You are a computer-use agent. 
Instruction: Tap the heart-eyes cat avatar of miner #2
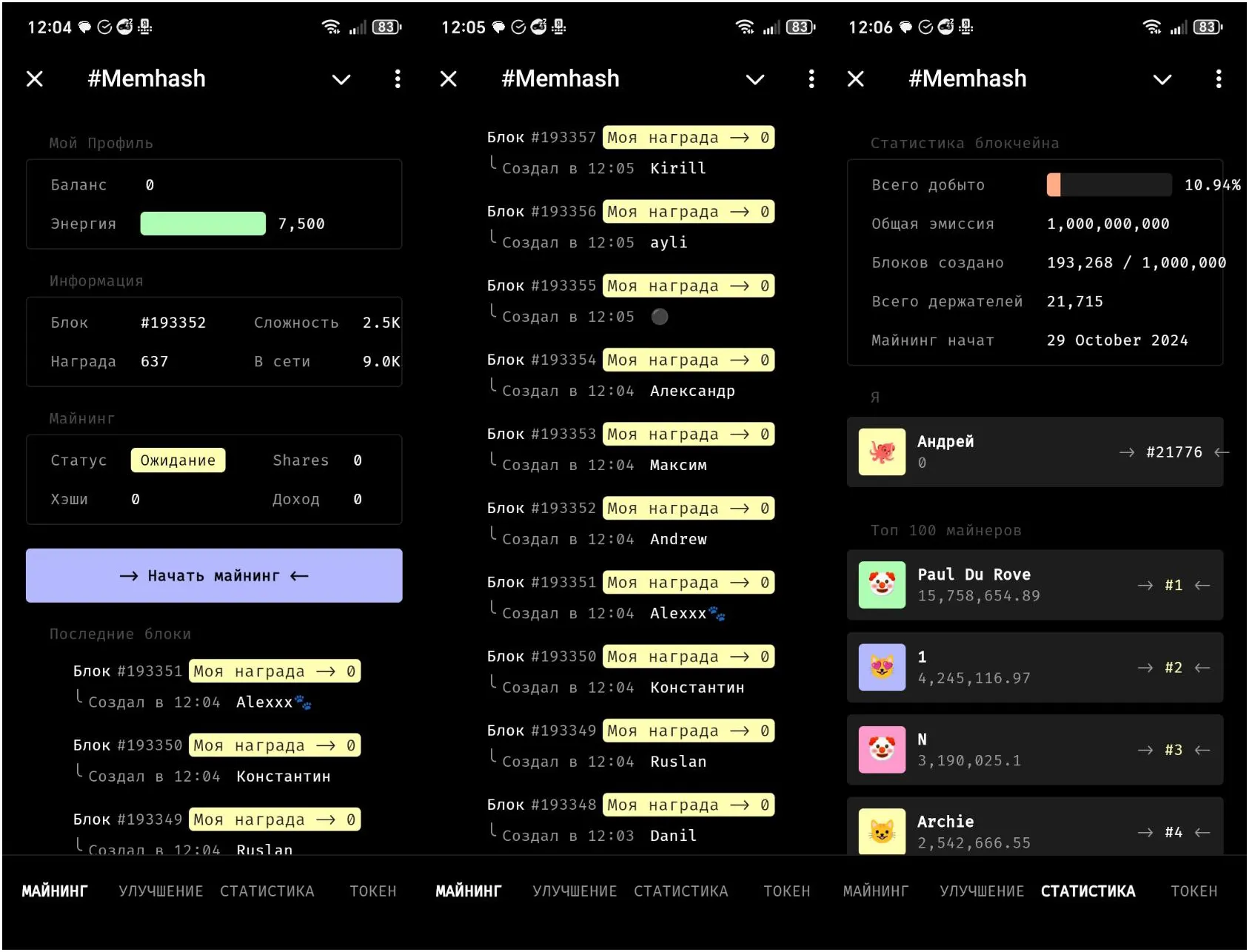click(x=881, y=667)
